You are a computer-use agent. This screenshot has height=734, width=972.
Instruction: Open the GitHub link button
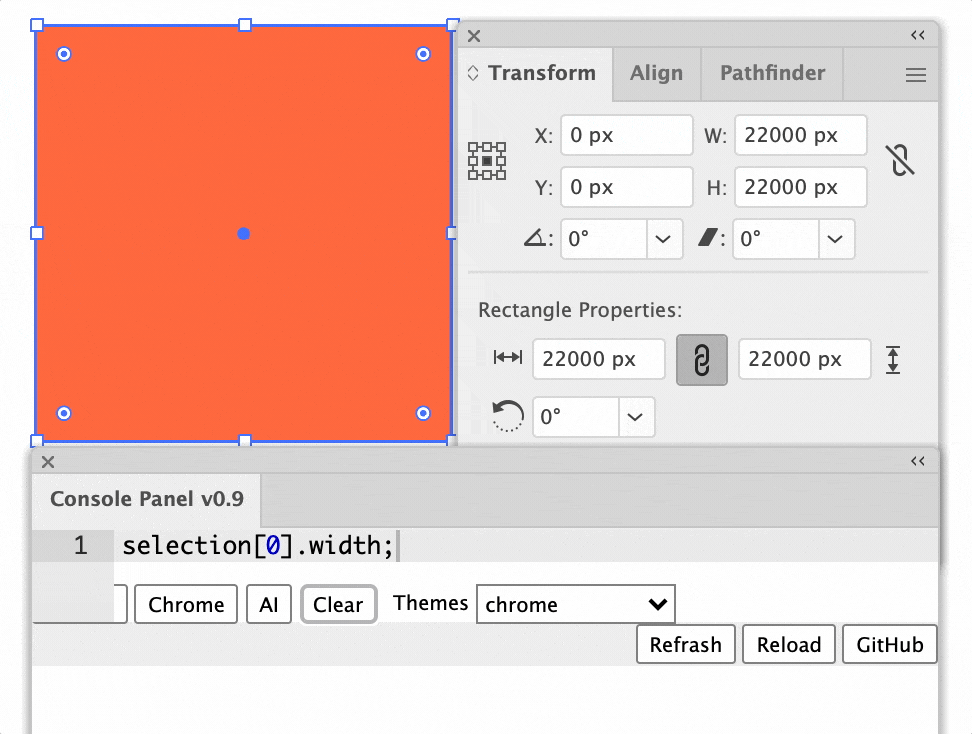pyautogui.click(x=890, y=645)
